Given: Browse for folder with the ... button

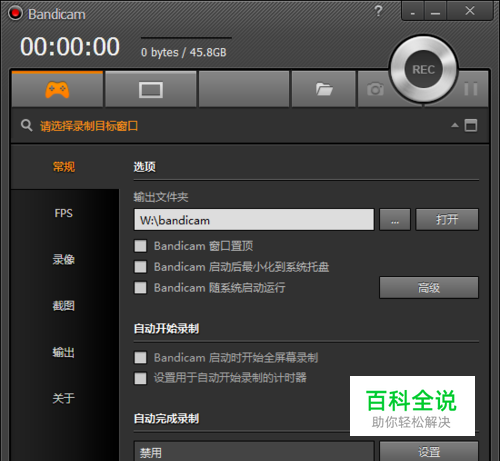Looking at the screenshot, I should [x=395, y=220].
